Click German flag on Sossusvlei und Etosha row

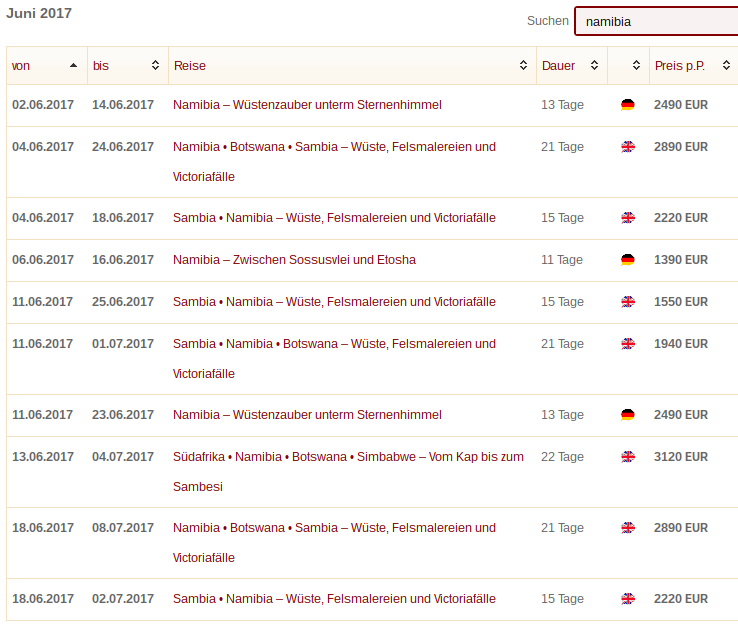(x=627, y=260)
